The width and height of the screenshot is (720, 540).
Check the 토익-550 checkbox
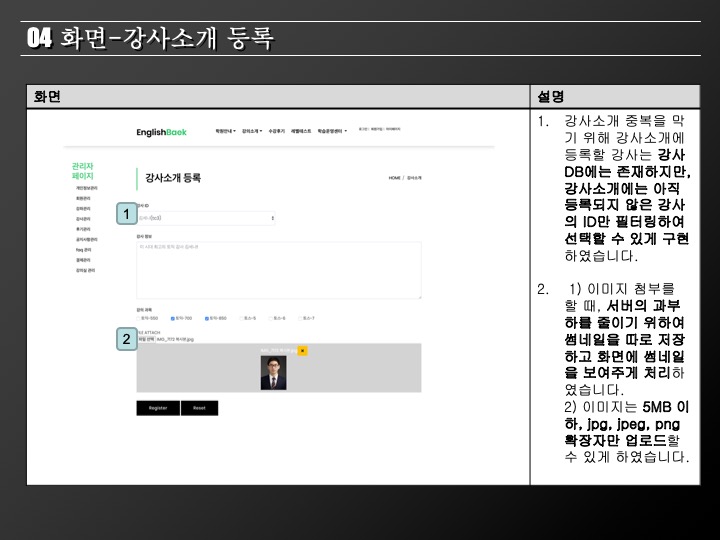139,318
